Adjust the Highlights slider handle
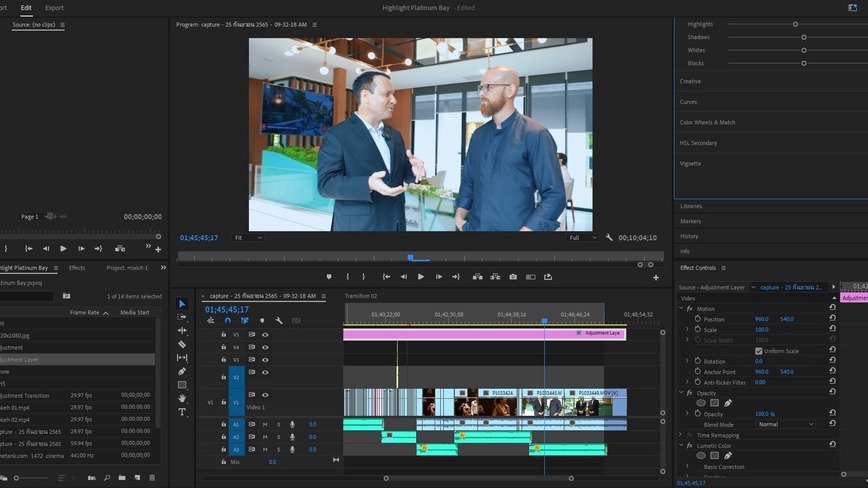868x488 pixels. point(795,24)
